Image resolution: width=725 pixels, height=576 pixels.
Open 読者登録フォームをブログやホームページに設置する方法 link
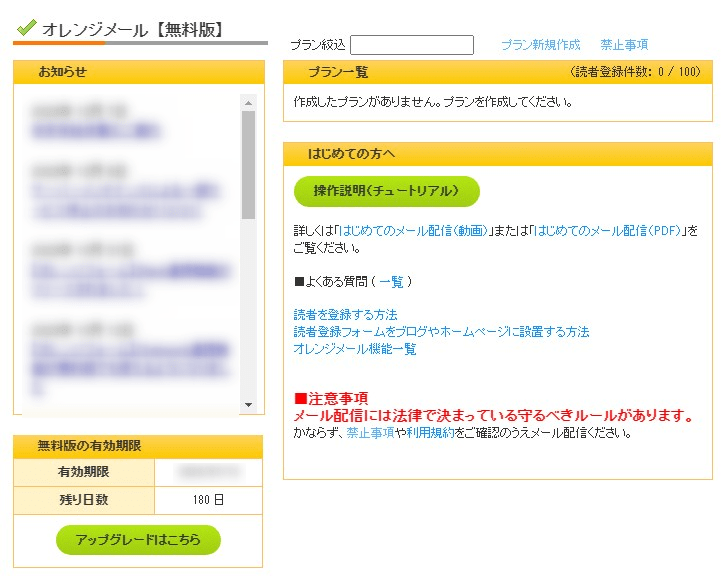(x=442, y=331)
